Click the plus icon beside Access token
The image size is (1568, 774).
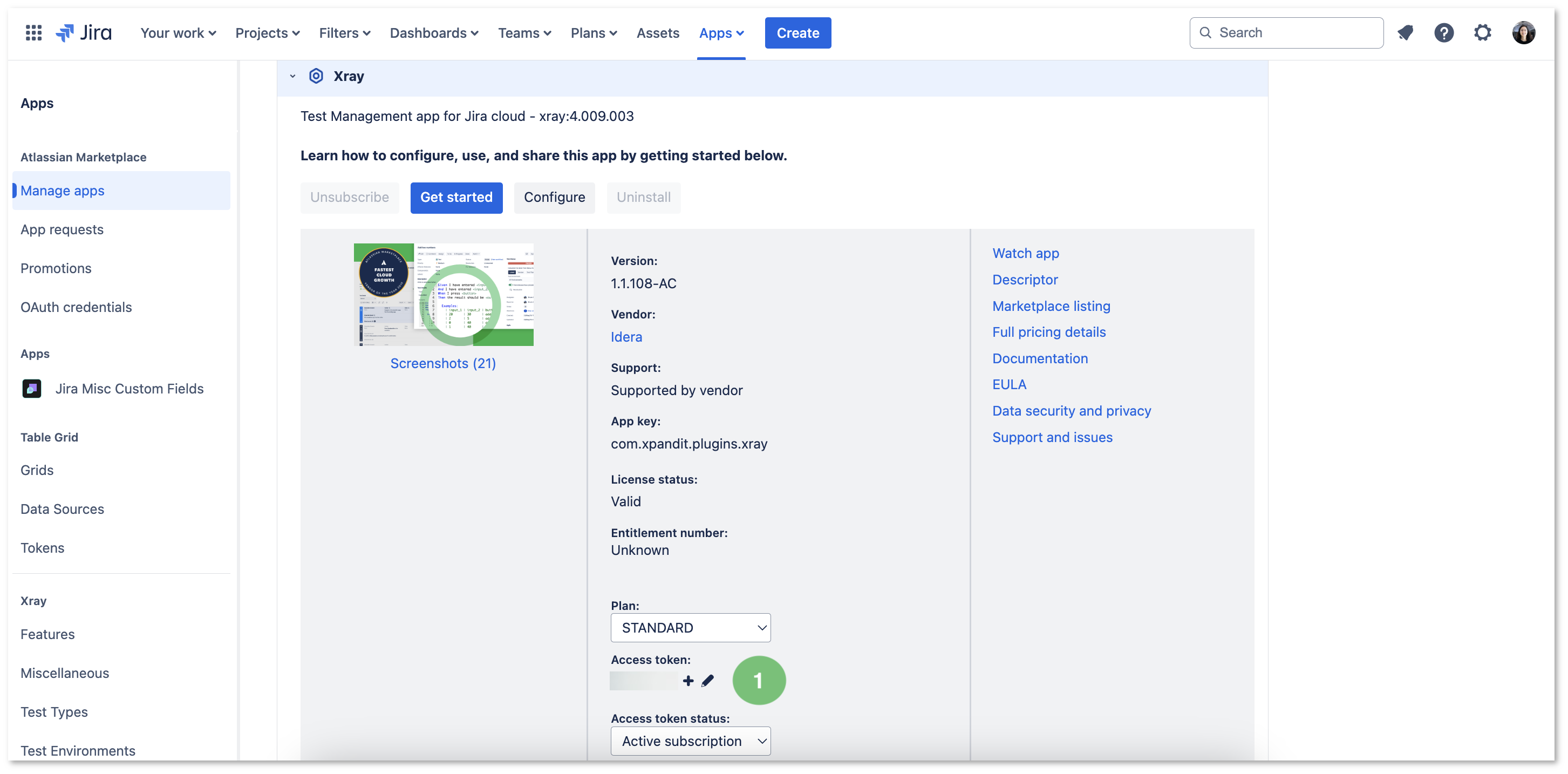(688, 681)
